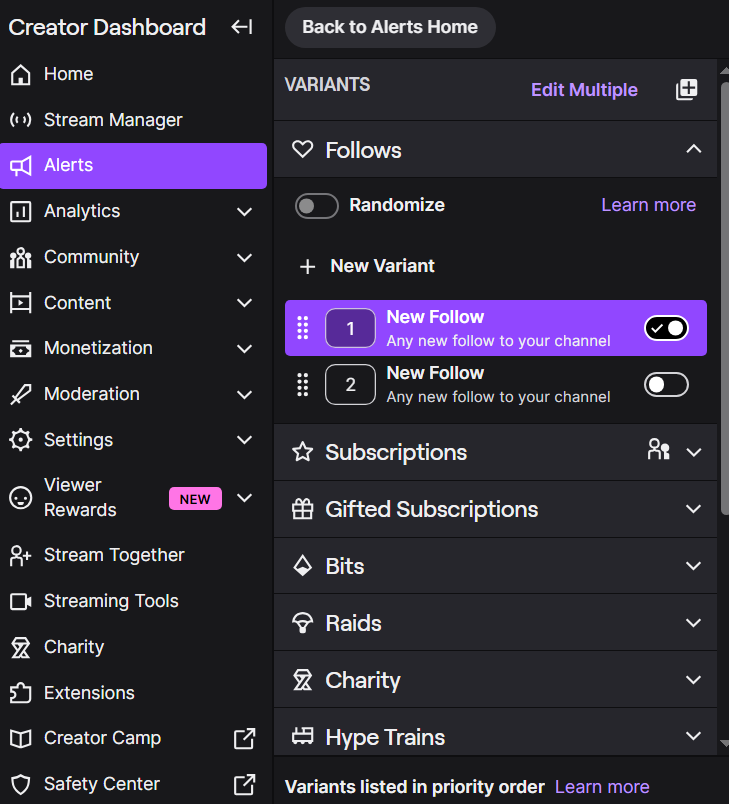Click the Hype Trains train icon
Image resolution: width=729 pixels, height=804 pixels.
coord(302,736)
